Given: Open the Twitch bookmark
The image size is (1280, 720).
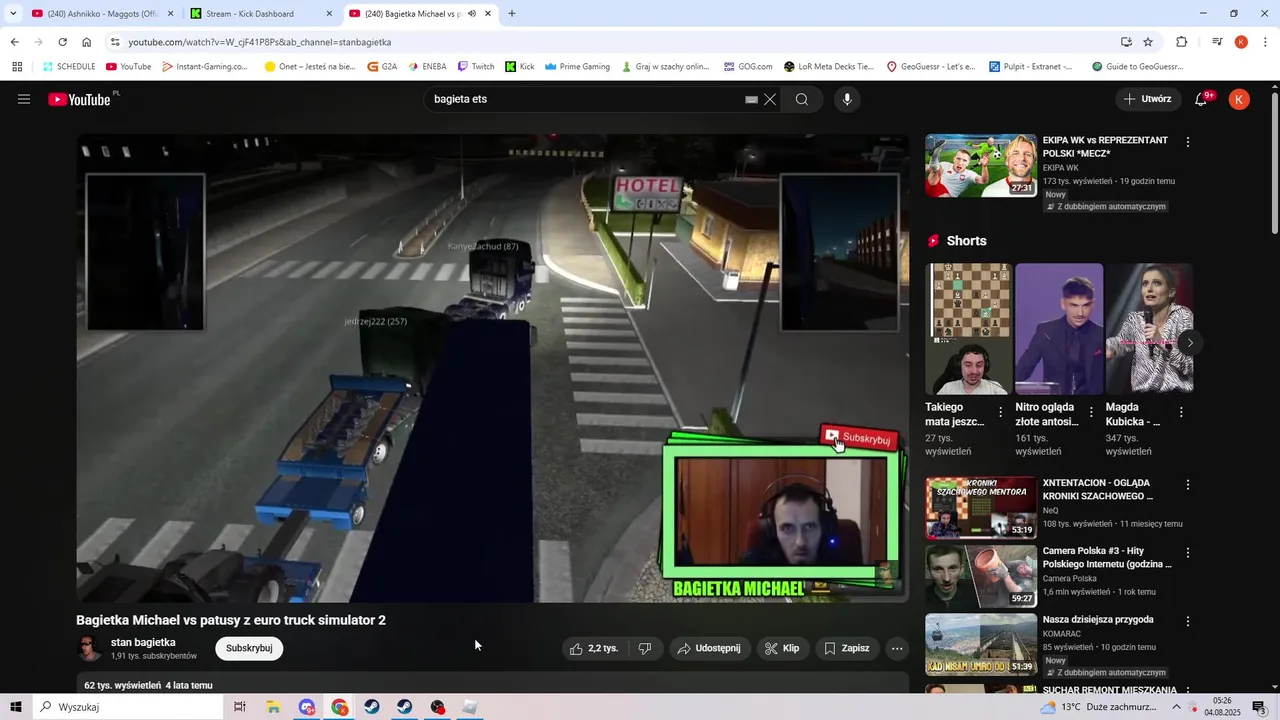Looking at the screenshot, I should (476, 67).
